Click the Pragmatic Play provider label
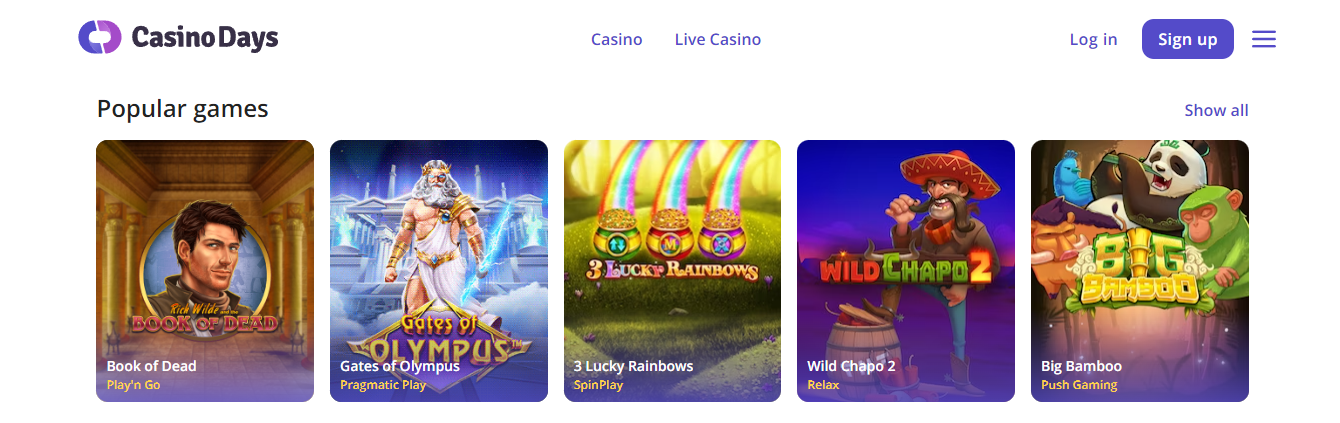1340x423 pixels. pos(383,385)
